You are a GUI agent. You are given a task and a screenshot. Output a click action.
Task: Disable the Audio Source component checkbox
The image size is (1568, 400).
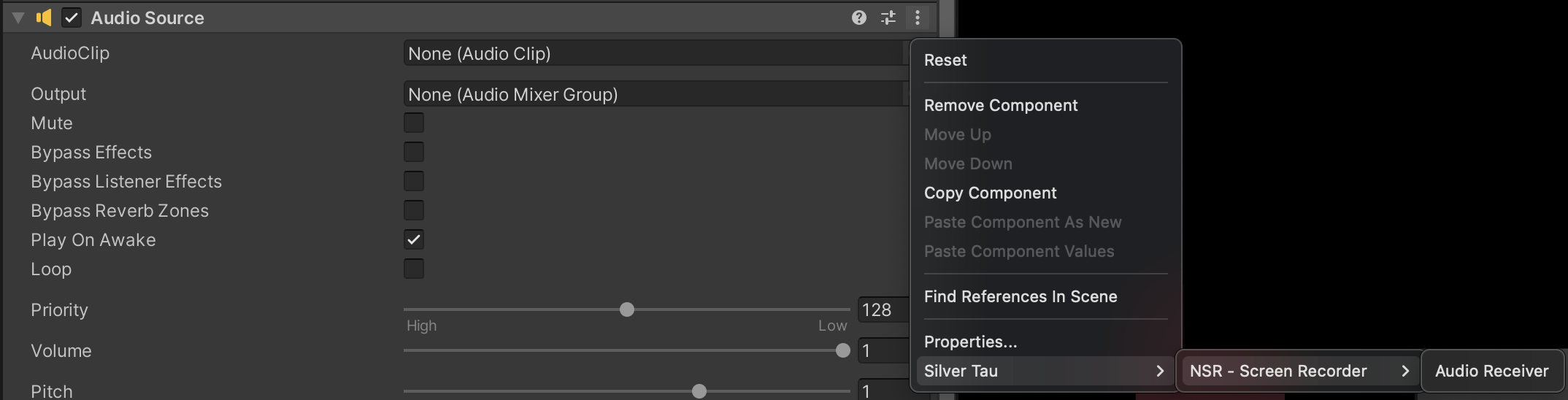pyautogui.click(x=71, y=18)
